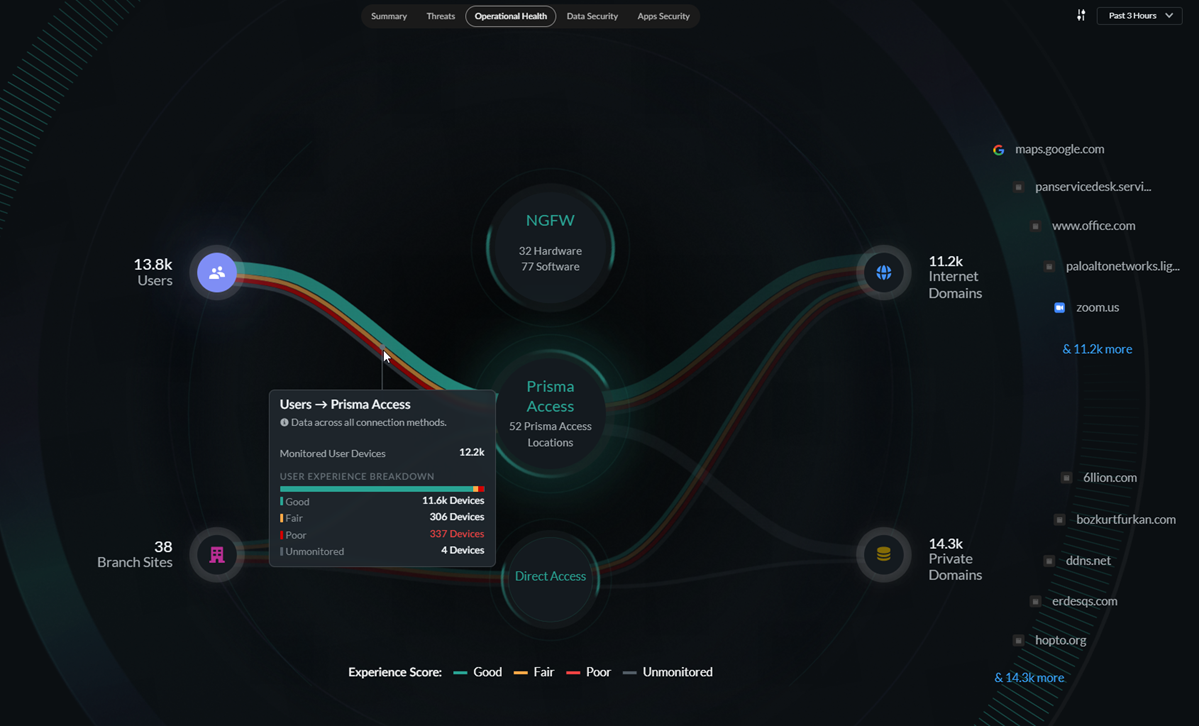Open the www.office.com domain entry
The width and height of the screenshot is (1199, 726).
(1093, 226)
